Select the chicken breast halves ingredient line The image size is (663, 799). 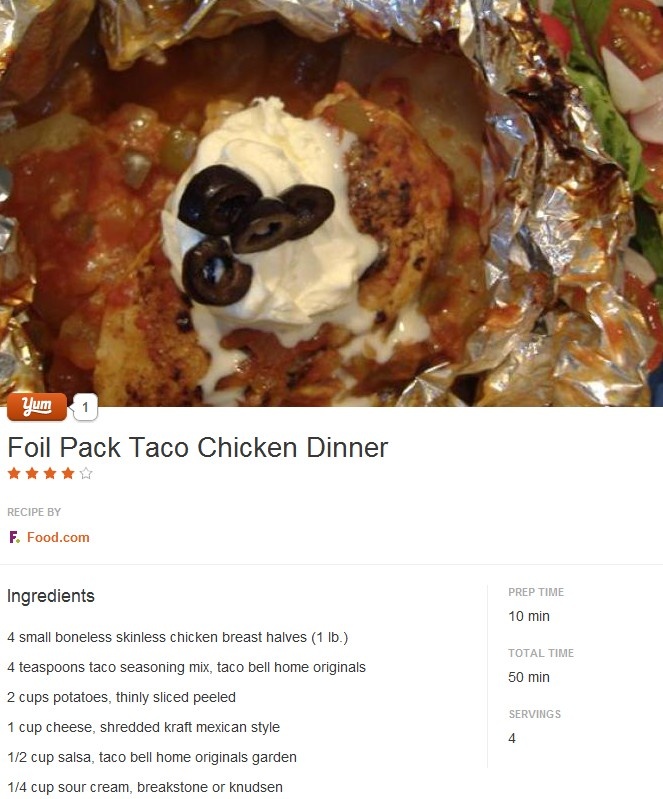177,637
